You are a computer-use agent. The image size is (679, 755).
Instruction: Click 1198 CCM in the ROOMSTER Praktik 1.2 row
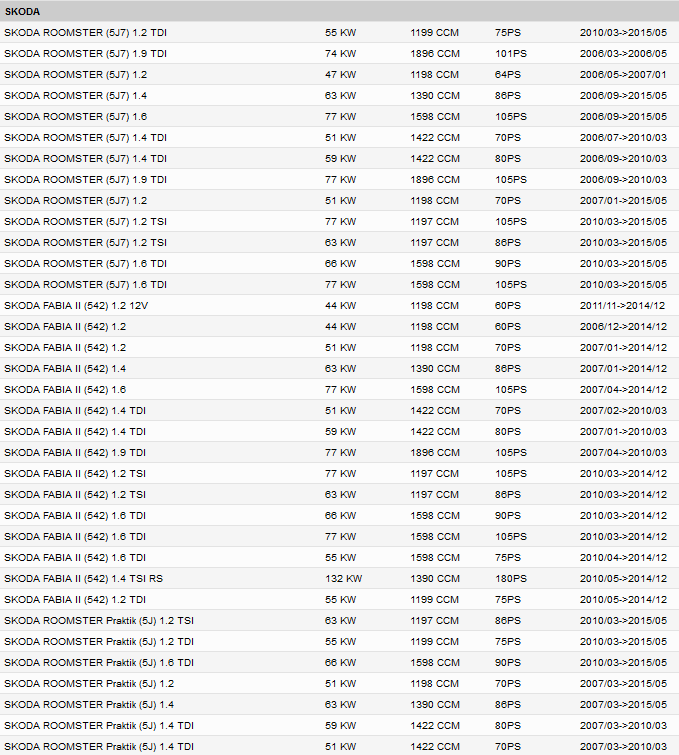(434, 684)
